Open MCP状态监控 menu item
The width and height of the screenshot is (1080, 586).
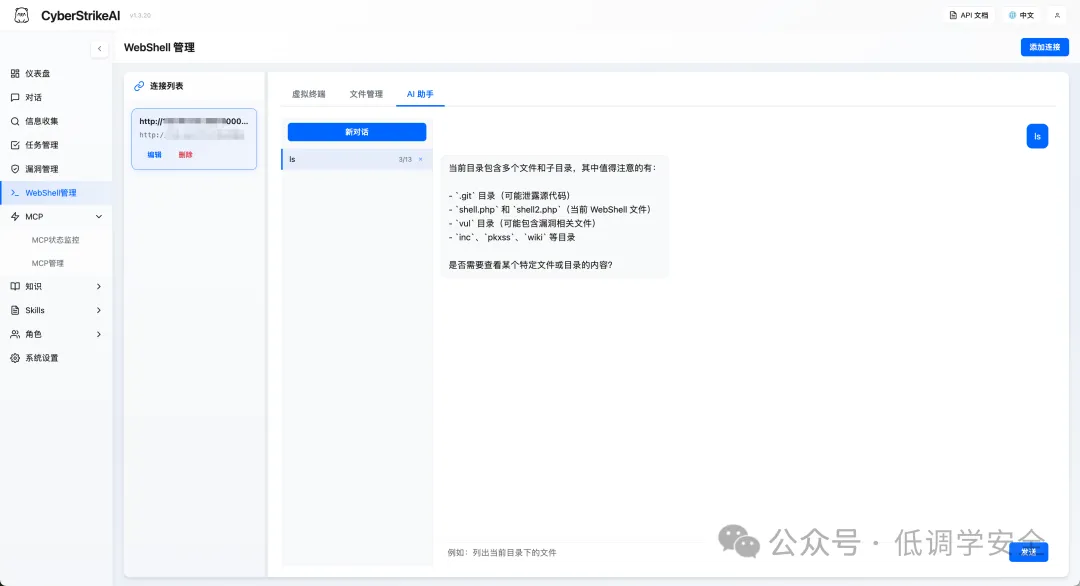(x=56, y=240)
